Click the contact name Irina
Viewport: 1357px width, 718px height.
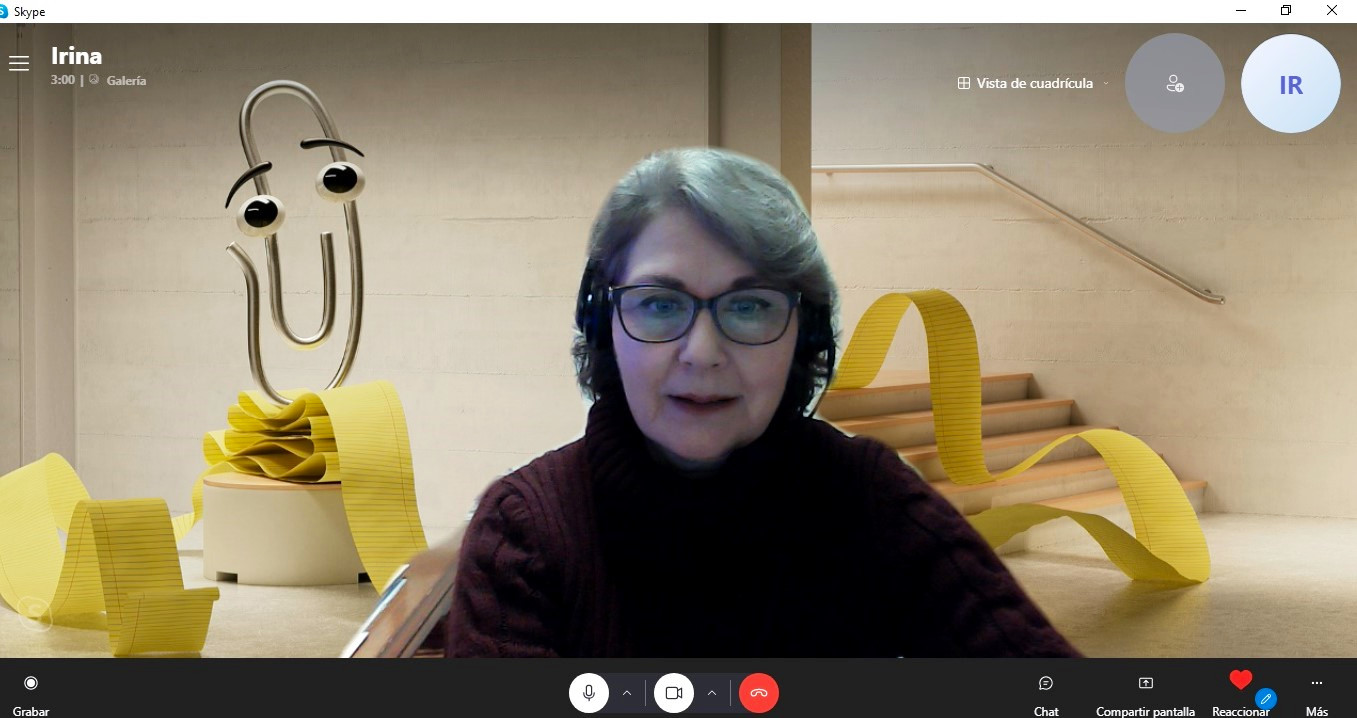pyautogui.click(x=77, y=55)
